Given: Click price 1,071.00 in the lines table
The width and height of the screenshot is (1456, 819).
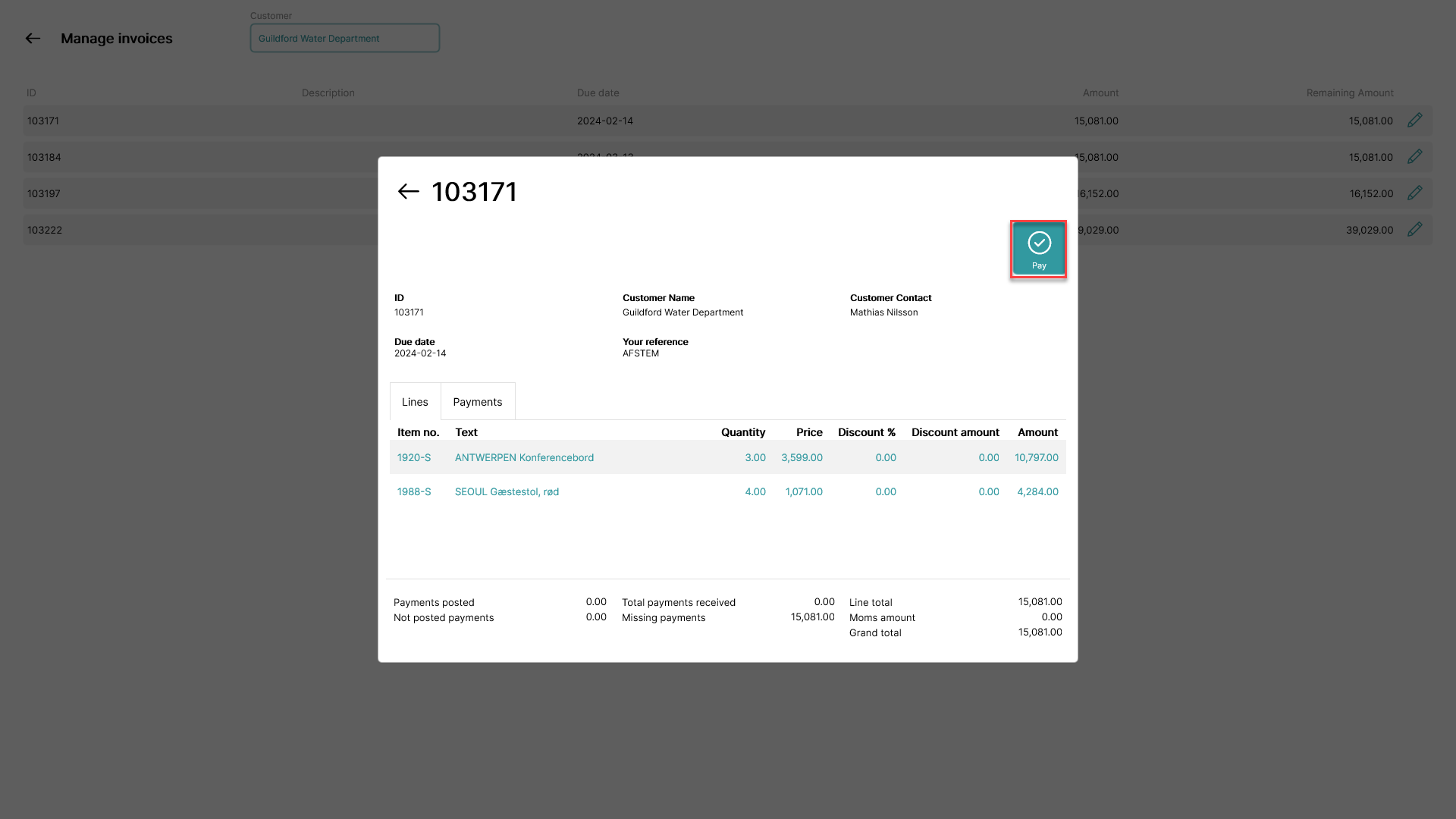Looking at the screenshot, I should [x=804, y=491].
